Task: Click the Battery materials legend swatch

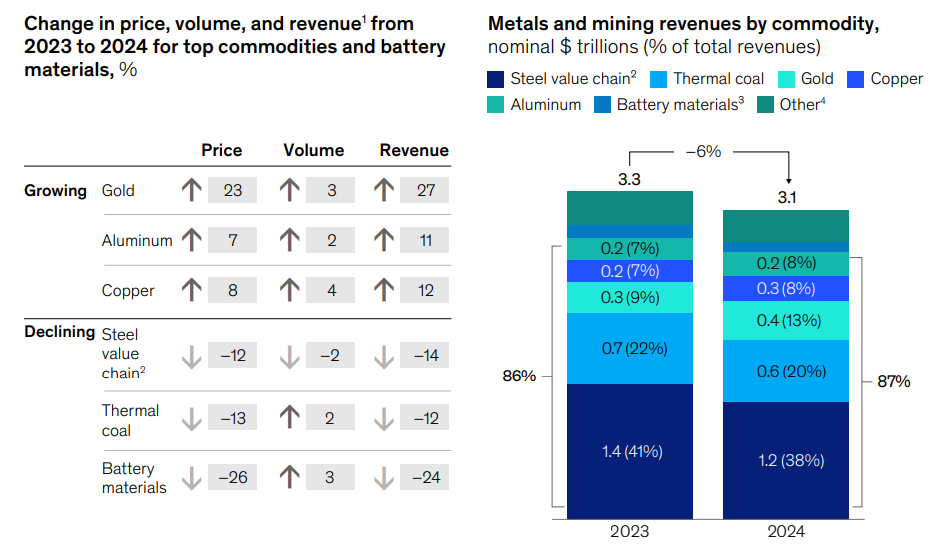Action: pos(602,104)
